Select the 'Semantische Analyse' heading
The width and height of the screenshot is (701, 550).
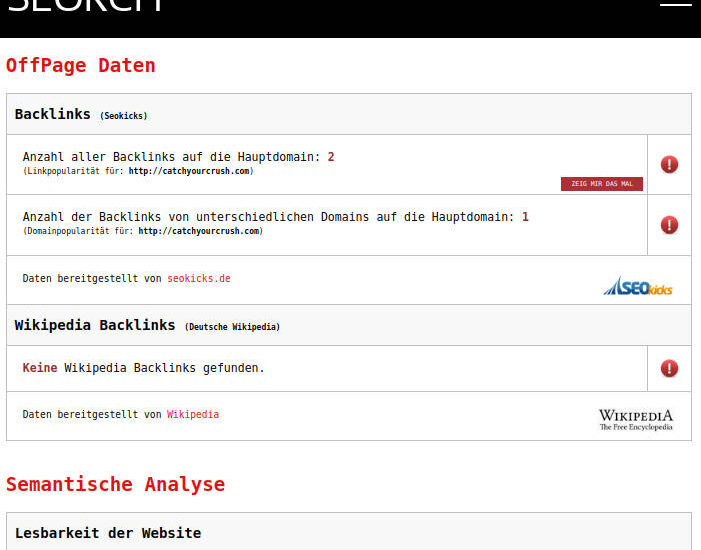click(x=115, y=484)
